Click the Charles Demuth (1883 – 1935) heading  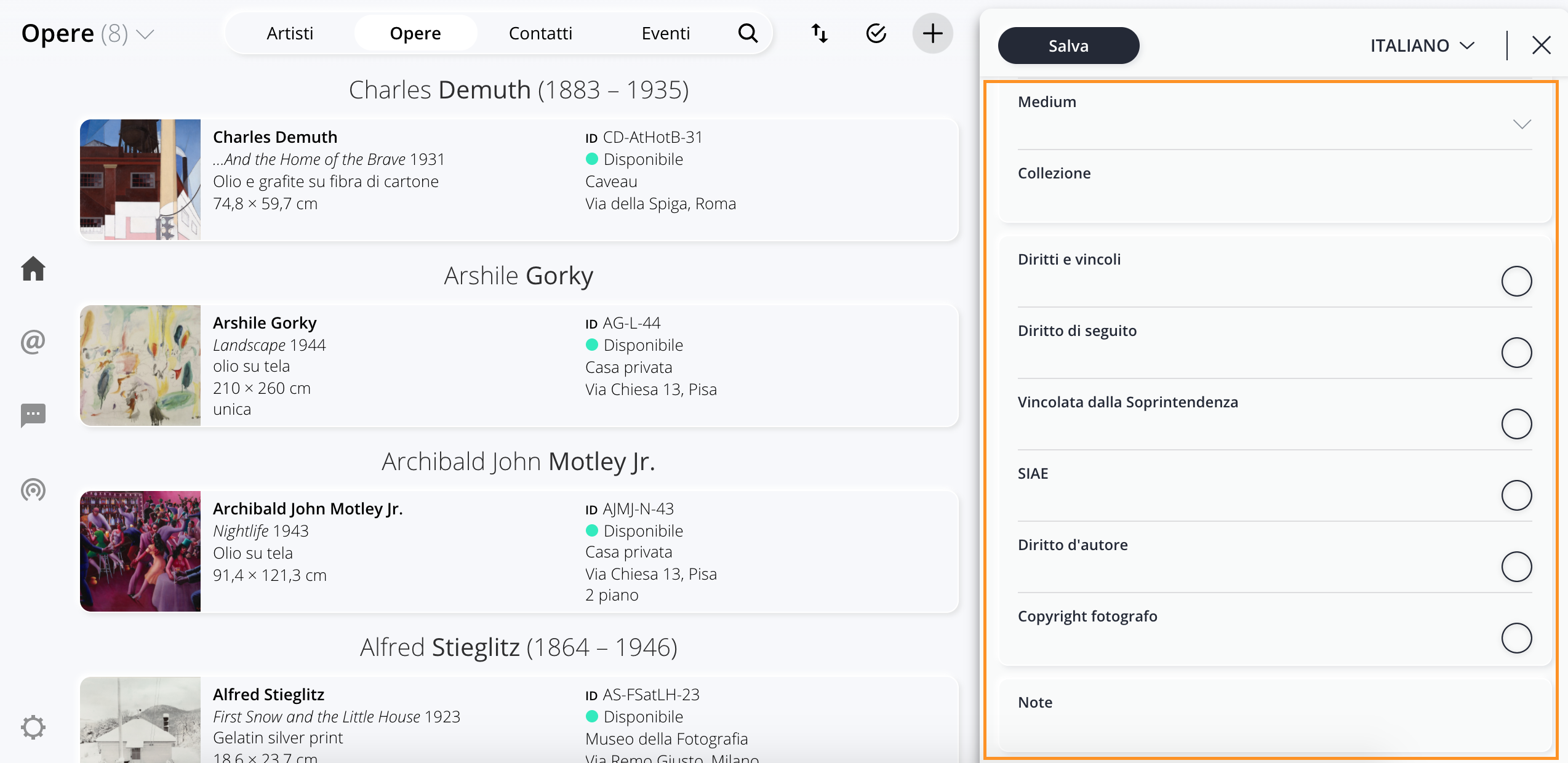tap(519, 90)
